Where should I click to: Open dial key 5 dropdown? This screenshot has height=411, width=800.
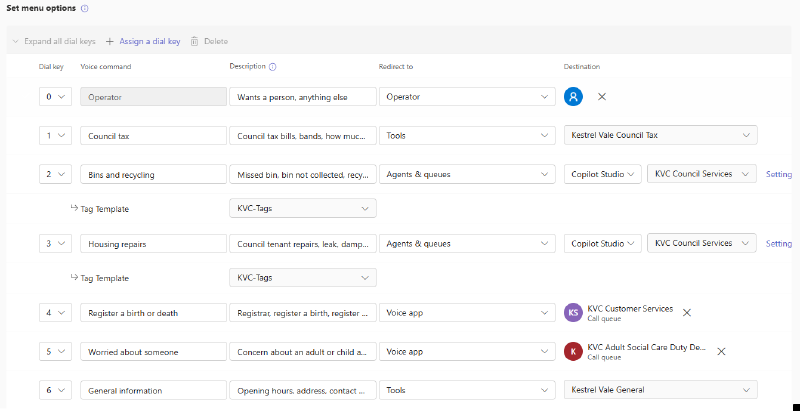pyautogui.click(x=55, y=351)
